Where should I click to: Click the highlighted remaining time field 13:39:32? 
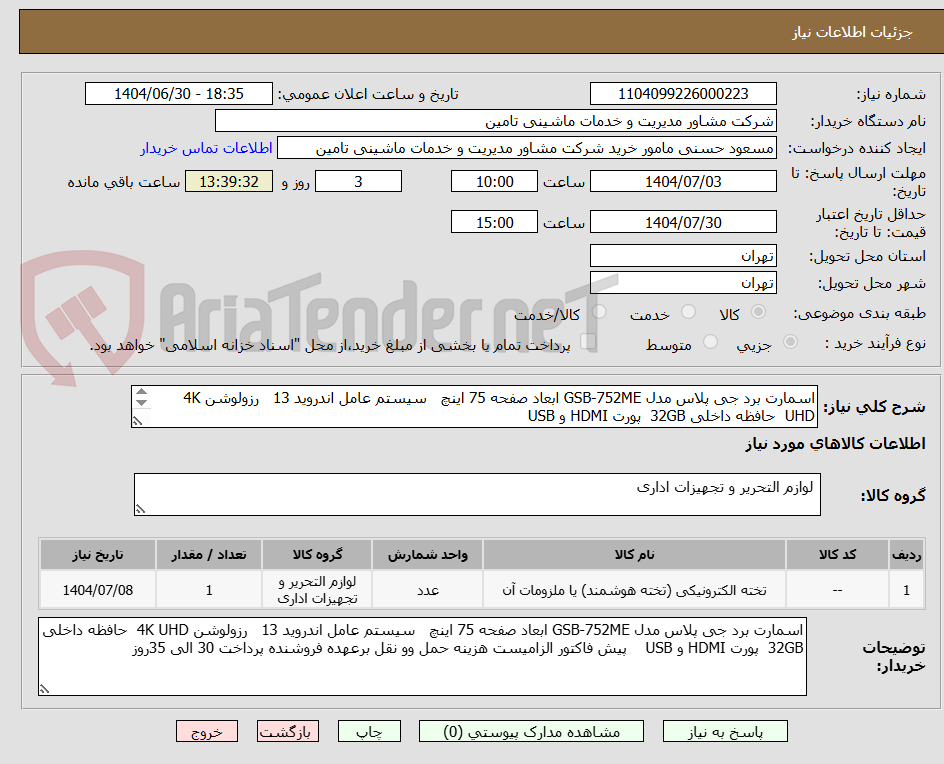pos(228,181)
